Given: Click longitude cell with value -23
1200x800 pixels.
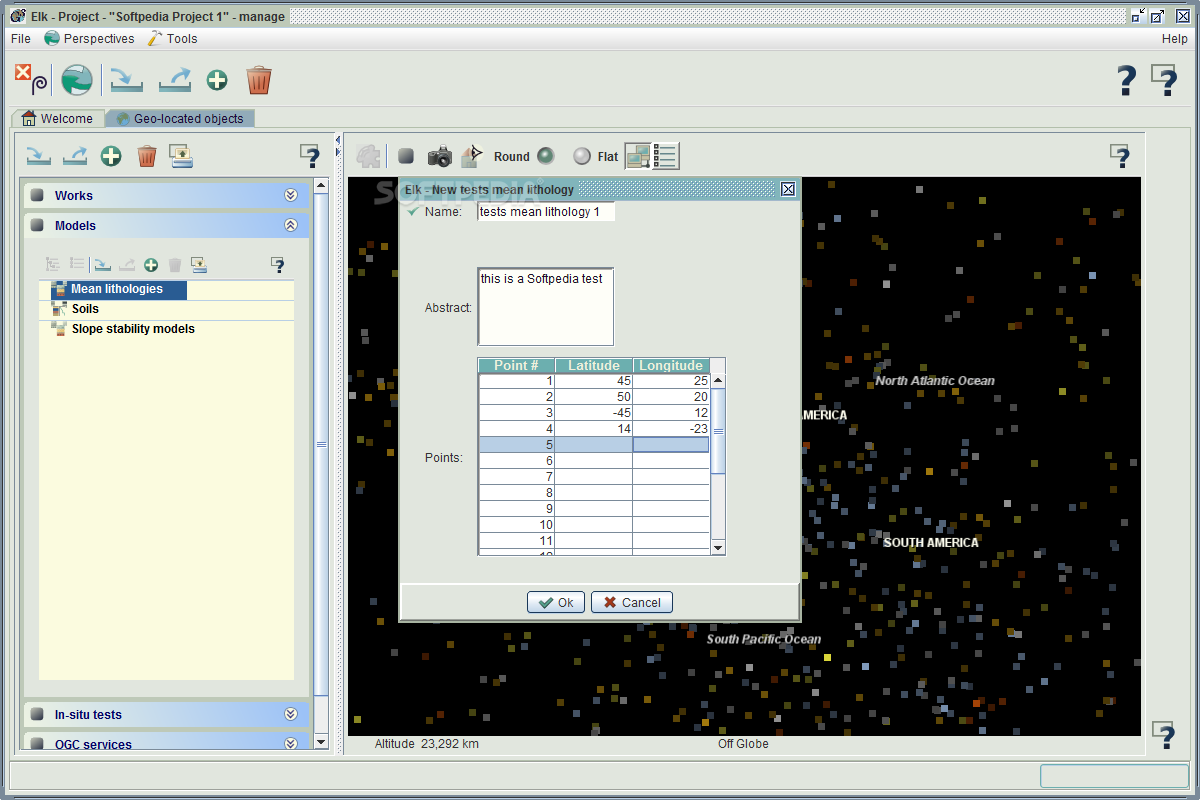Looking at the screenshot, I should pyautogui.click(x=671, y=429).
